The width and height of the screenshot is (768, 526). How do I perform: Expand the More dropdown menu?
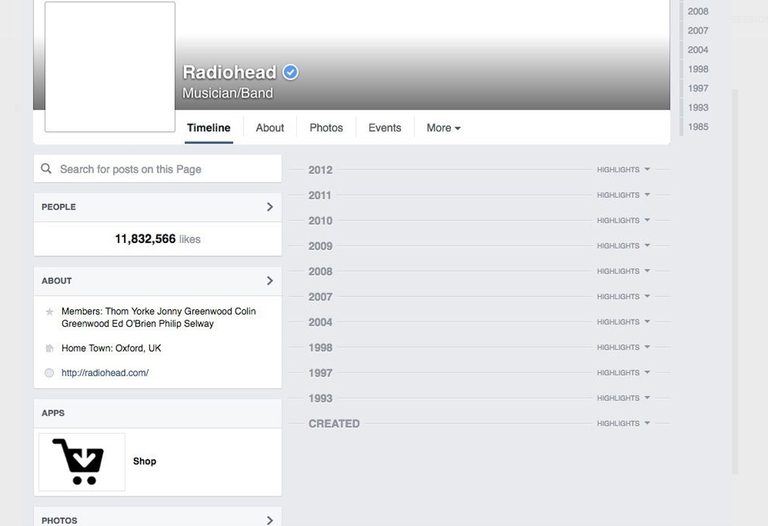click(443, 128)
